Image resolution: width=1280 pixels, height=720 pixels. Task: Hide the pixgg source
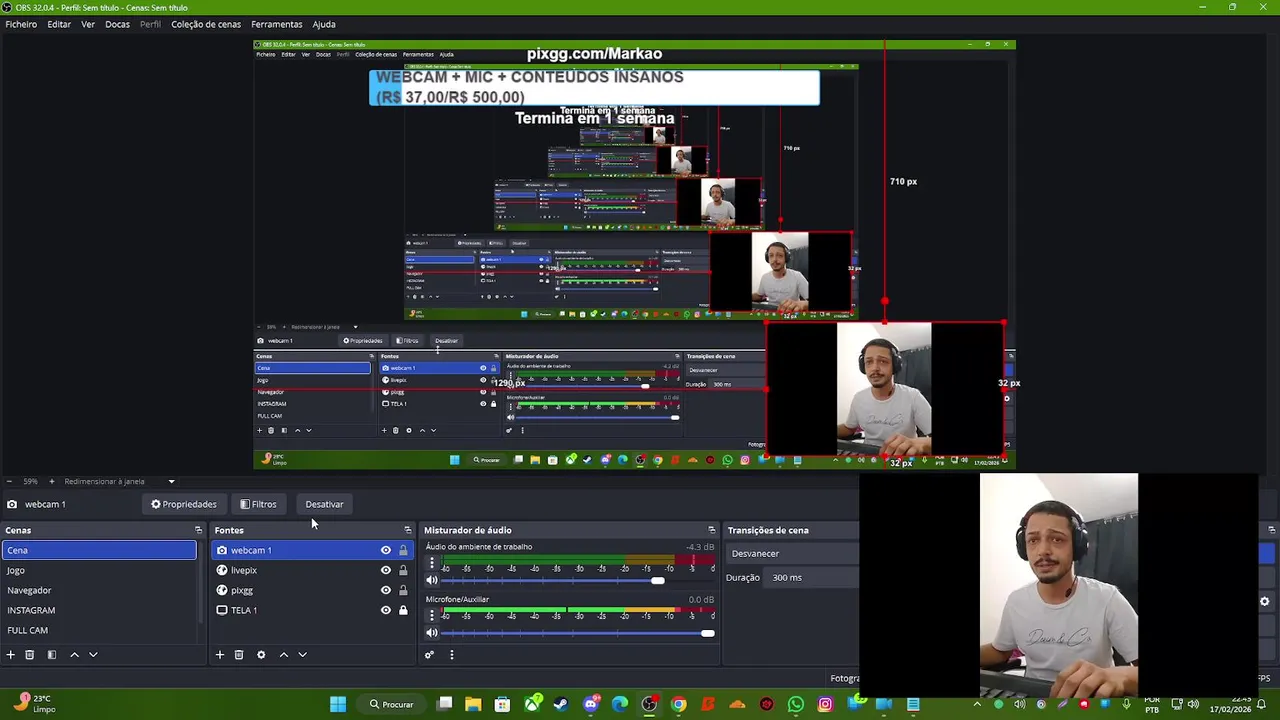coord(385,590)
